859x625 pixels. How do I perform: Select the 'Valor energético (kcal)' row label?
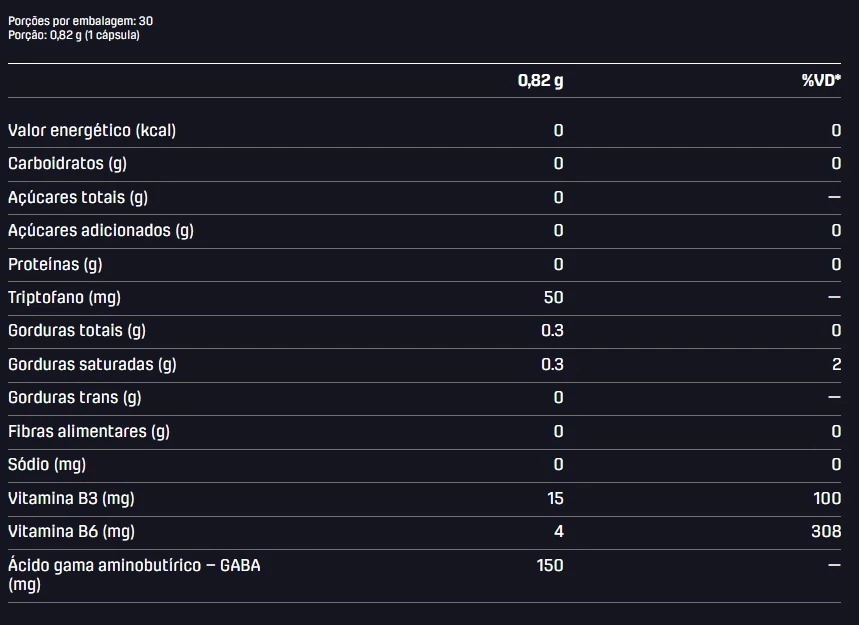click(x=92, y=130)
